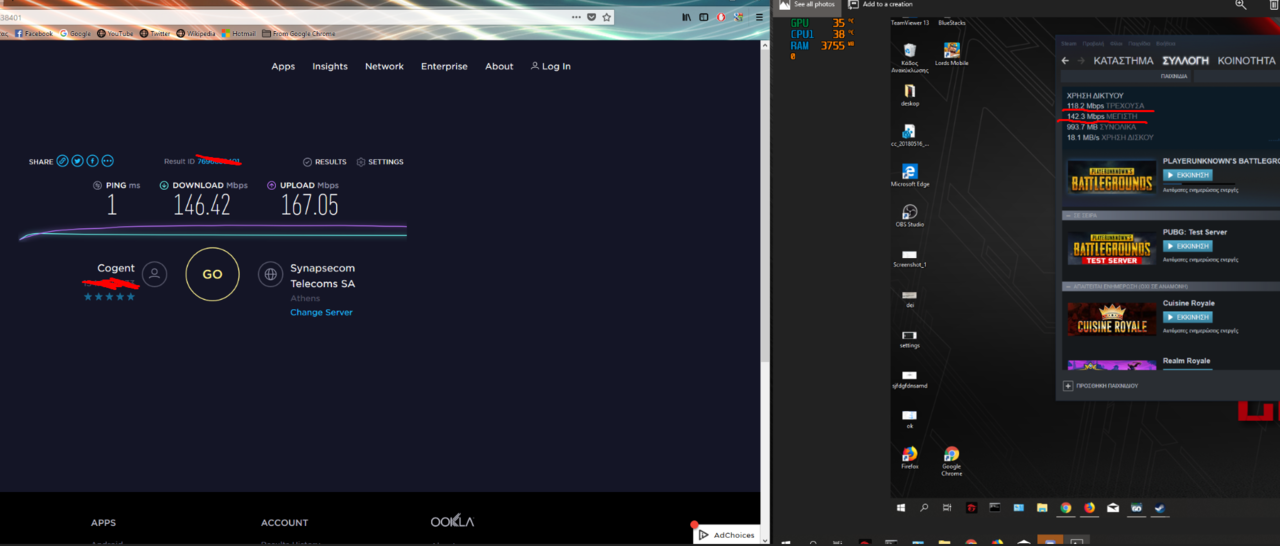Select Microsoft Edge desktop icon
The height and width of the screenshot is (546, 1280).
click(909, 173)
